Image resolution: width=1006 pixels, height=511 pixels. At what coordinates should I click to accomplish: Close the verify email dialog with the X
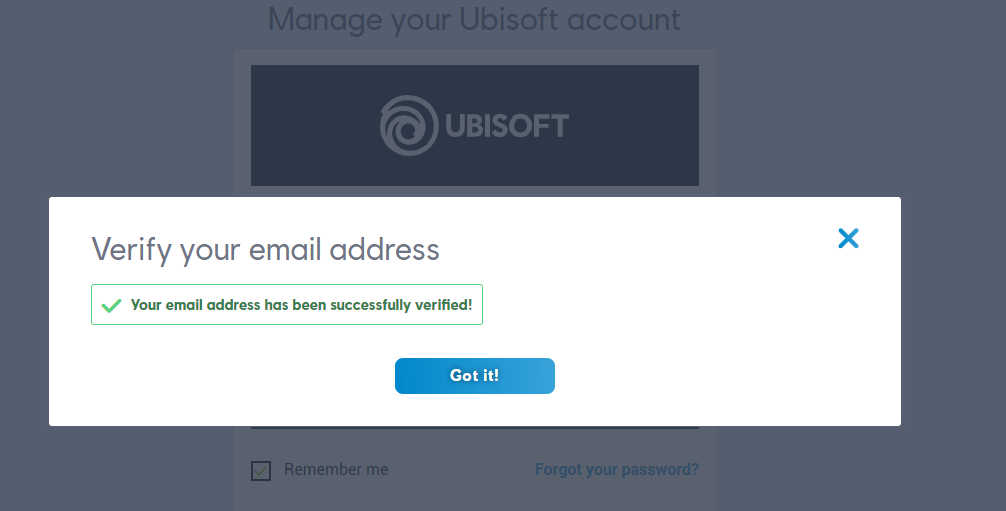848,238
